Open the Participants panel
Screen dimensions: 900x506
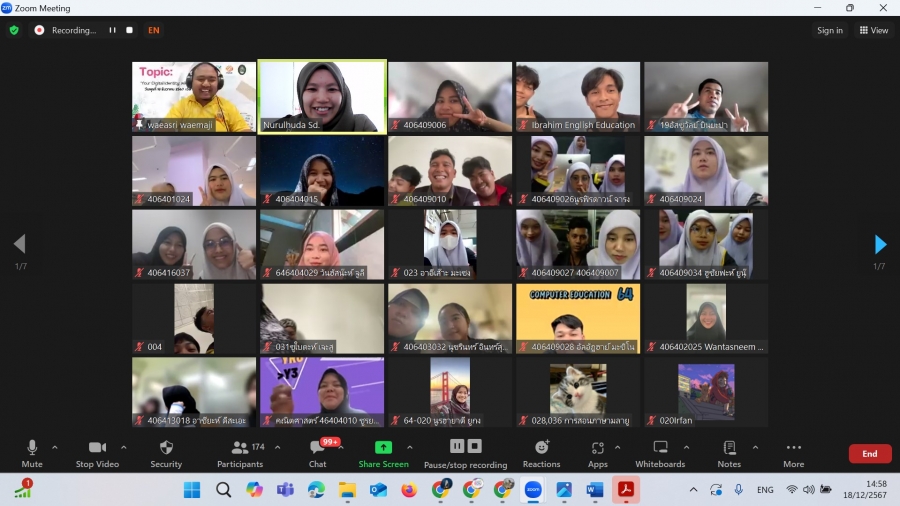240,452
